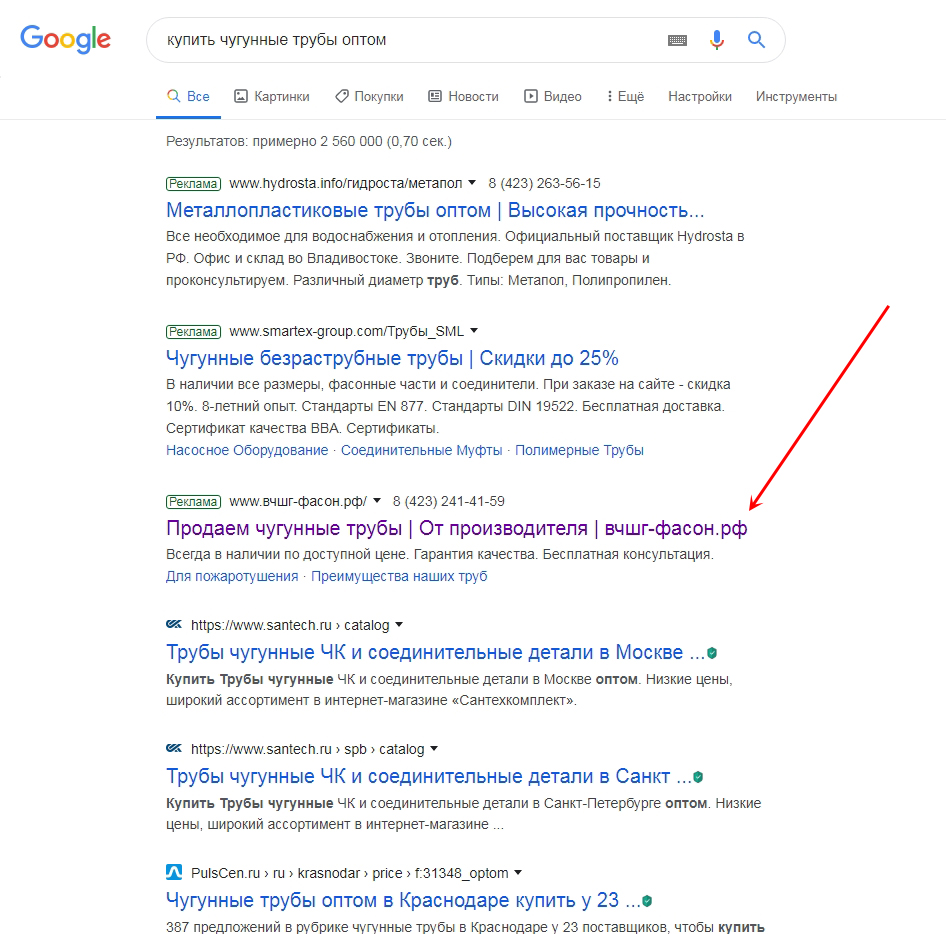The image size is (946, 934).
Task: Click Реклама label of вчшг-фасон ad
Action: click(x=193, y=501)
